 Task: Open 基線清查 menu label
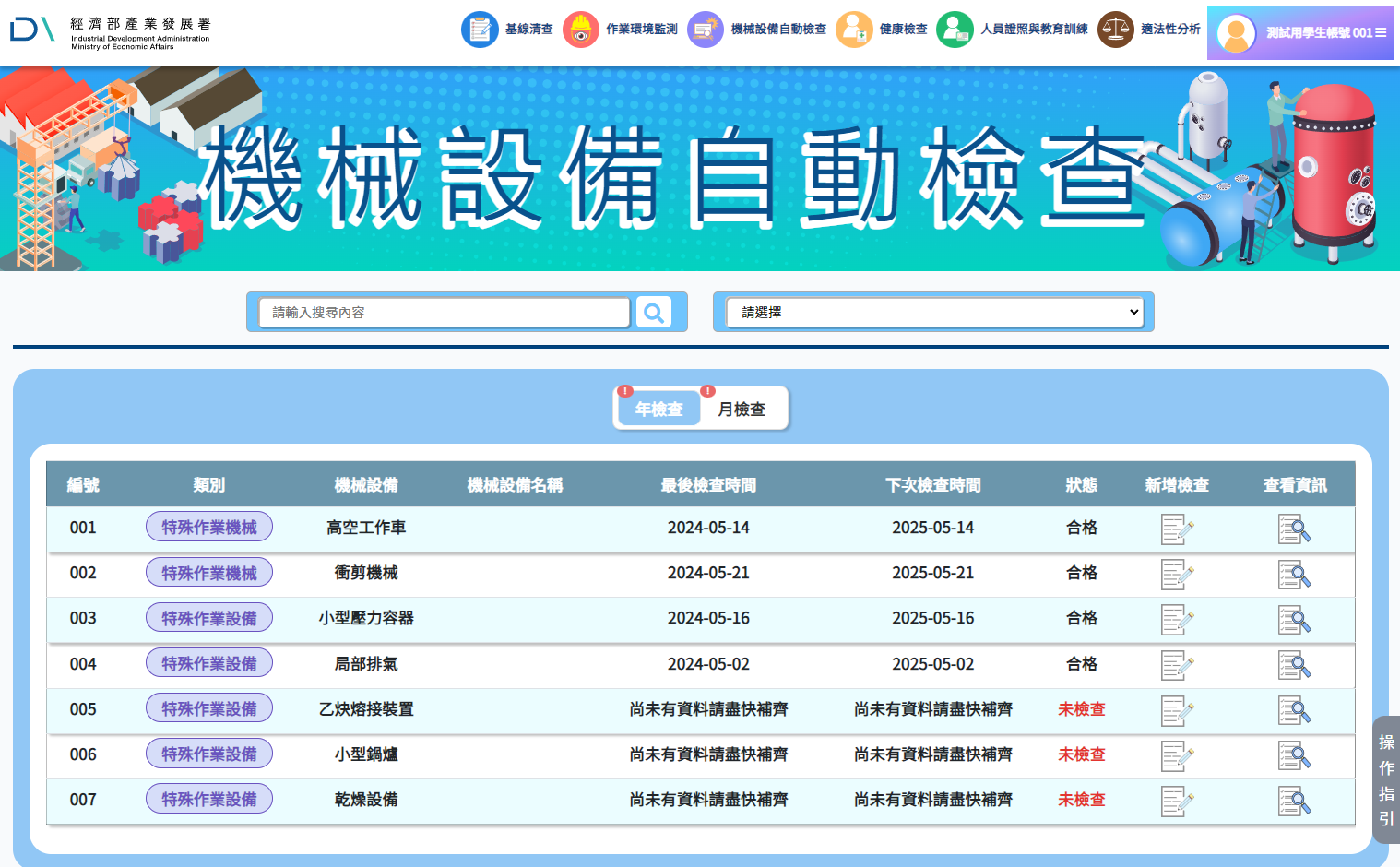coord(528,30)
